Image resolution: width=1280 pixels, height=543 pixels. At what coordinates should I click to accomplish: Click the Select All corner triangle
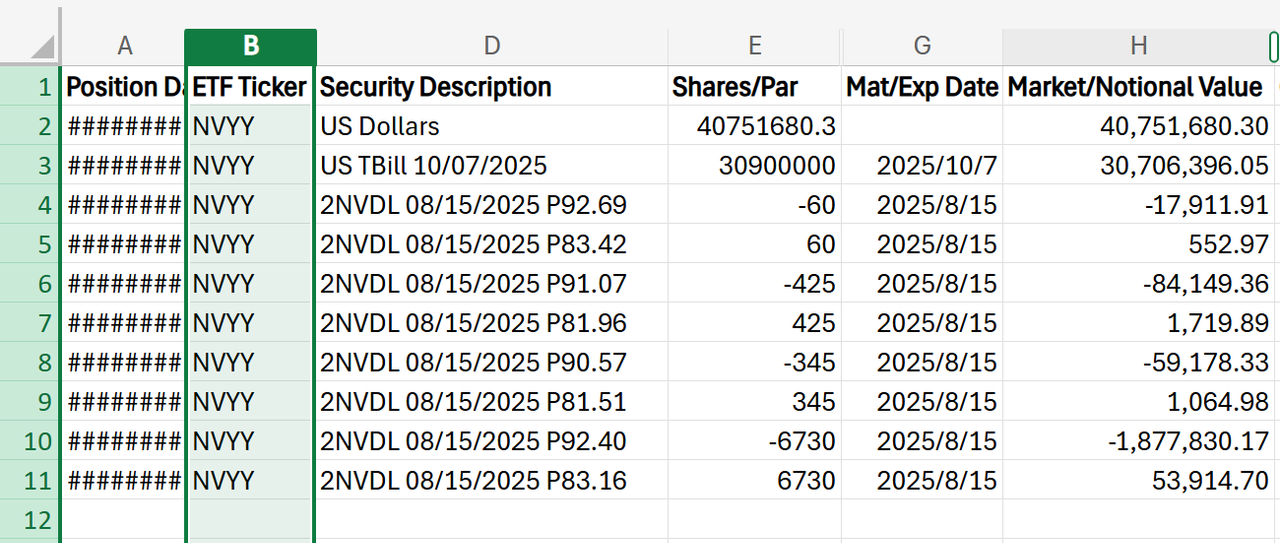(x=41, y=47)
